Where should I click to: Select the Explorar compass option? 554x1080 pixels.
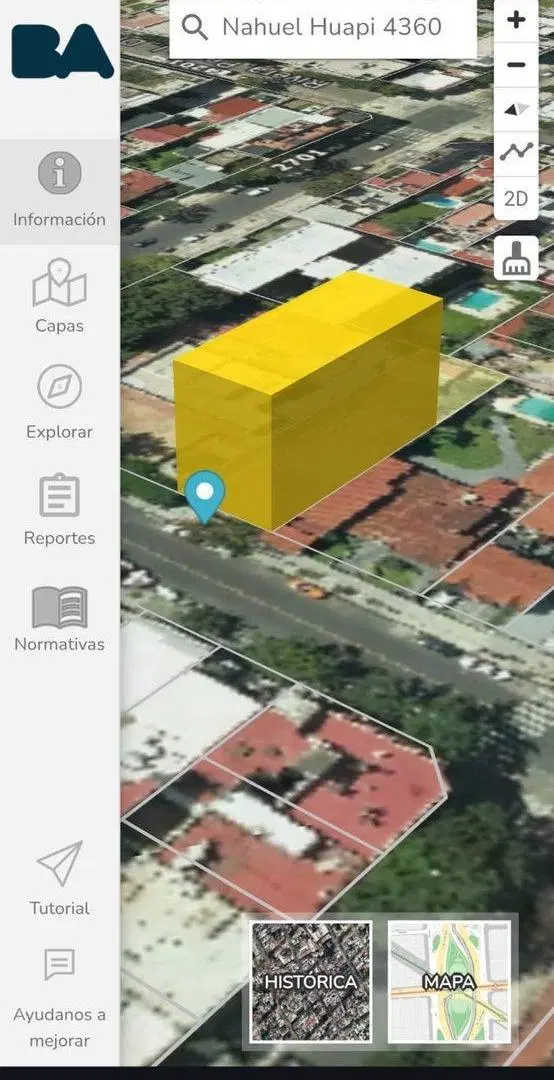[x=59, y=403]
